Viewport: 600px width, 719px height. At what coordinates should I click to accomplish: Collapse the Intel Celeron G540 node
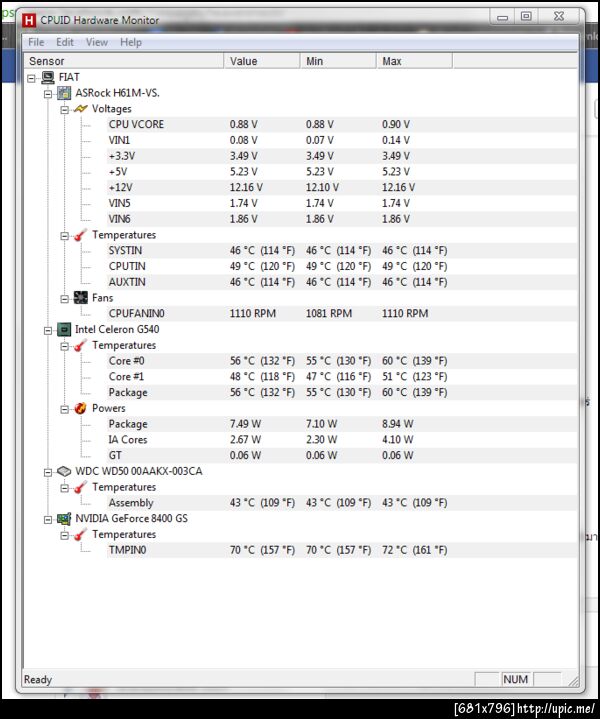[x=48, y=331]
